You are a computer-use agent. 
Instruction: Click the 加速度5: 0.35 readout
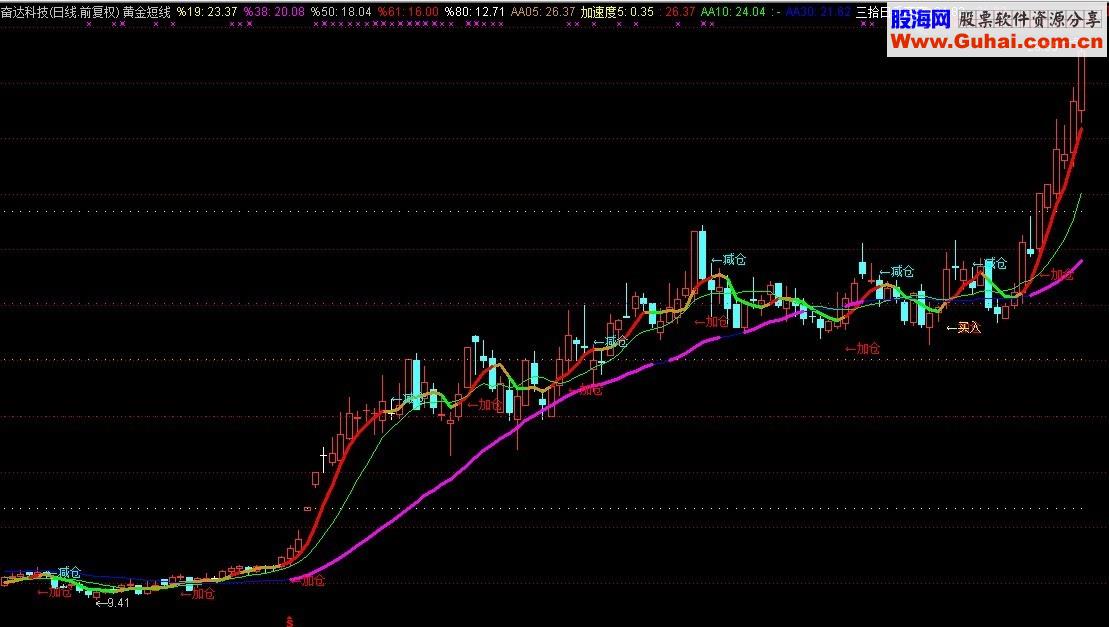pos(617,12)
